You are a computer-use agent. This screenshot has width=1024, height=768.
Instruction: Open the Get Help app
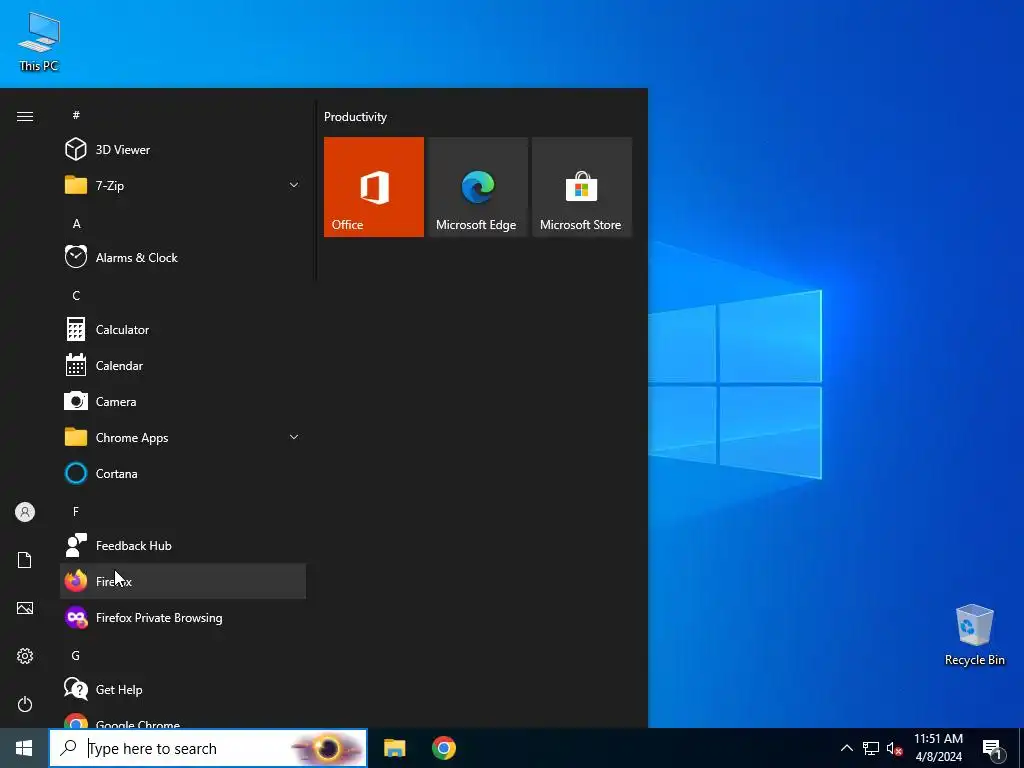point(183,690)
